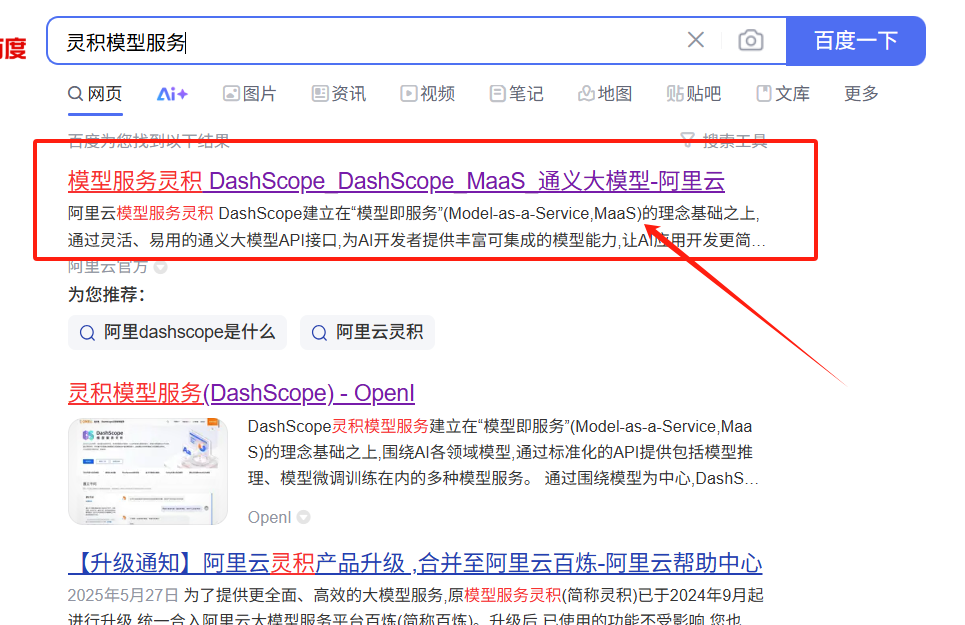
Task: Click the DashScope OpenI result thumbnail
Action: coord(148,471)
